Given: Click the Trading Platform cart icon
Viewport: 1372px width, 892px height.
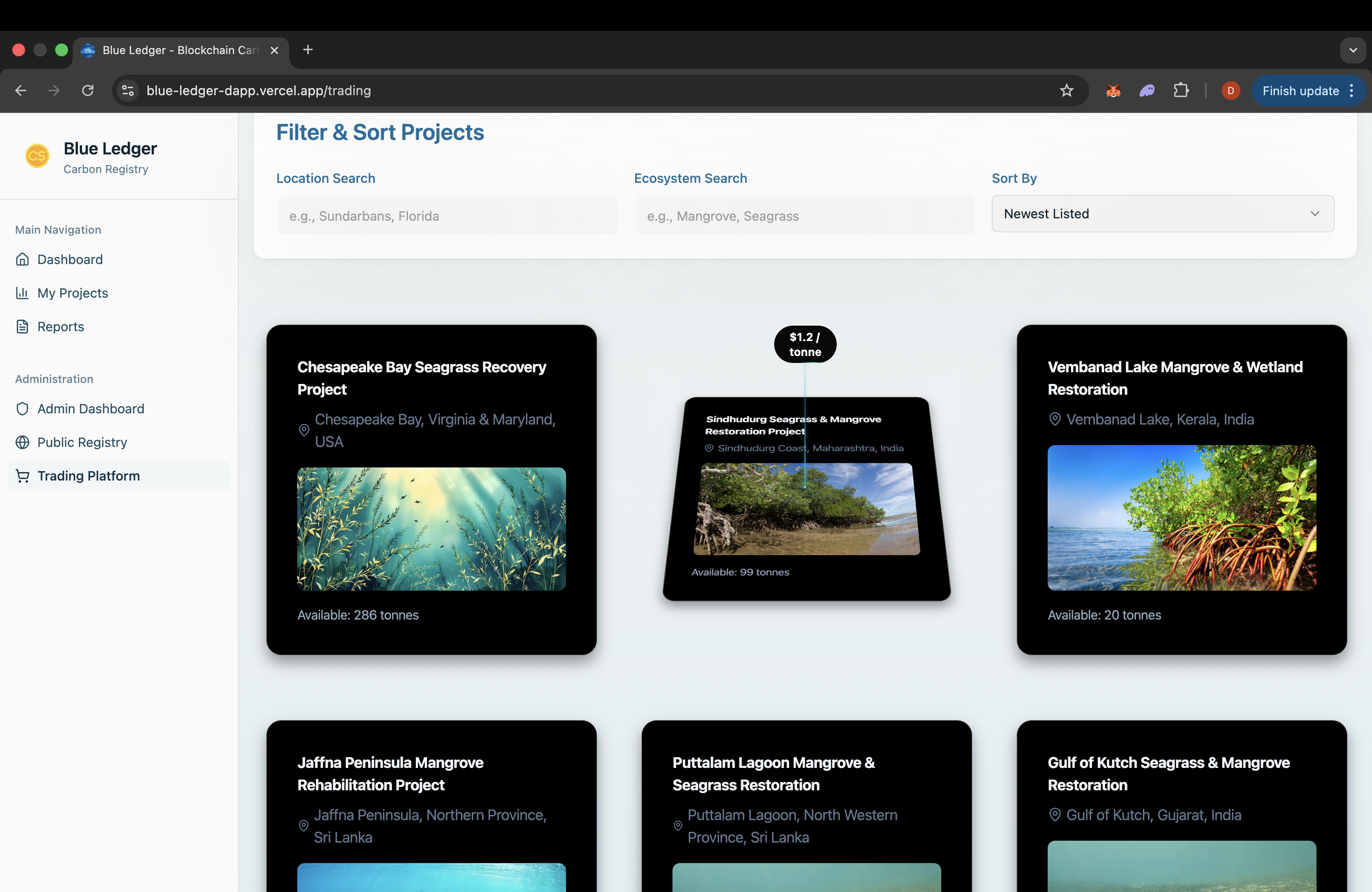Looking at the screenshot, I should click(22, 476).
